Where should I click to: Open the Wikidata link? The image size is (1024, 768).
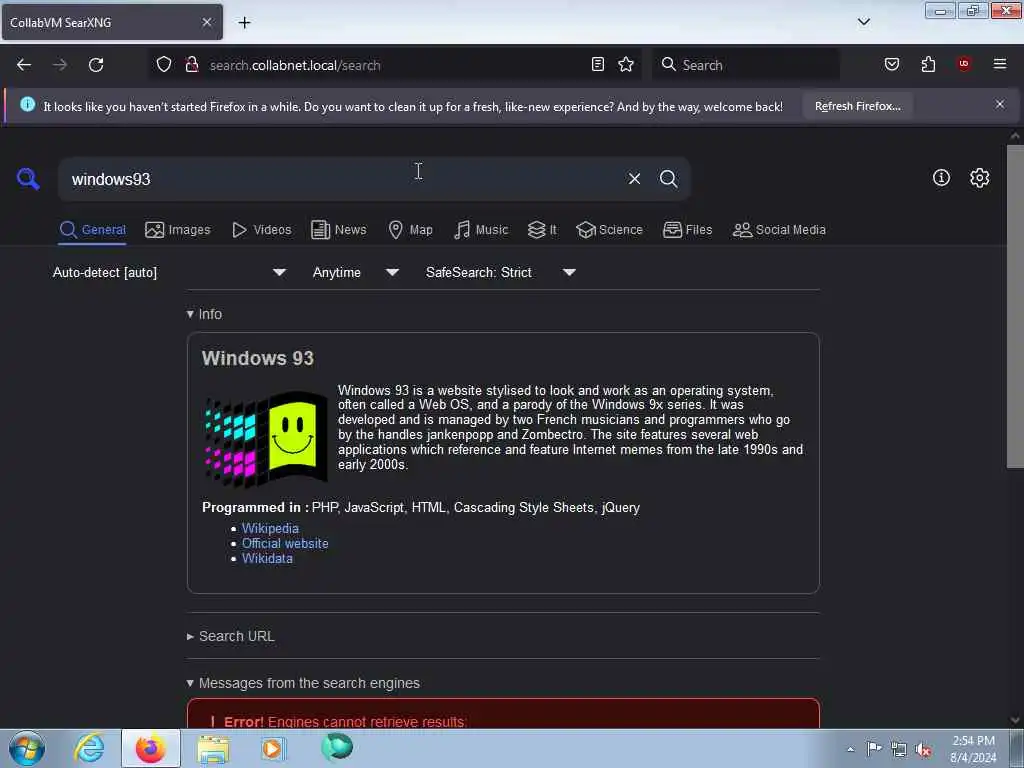coord(267,558)
